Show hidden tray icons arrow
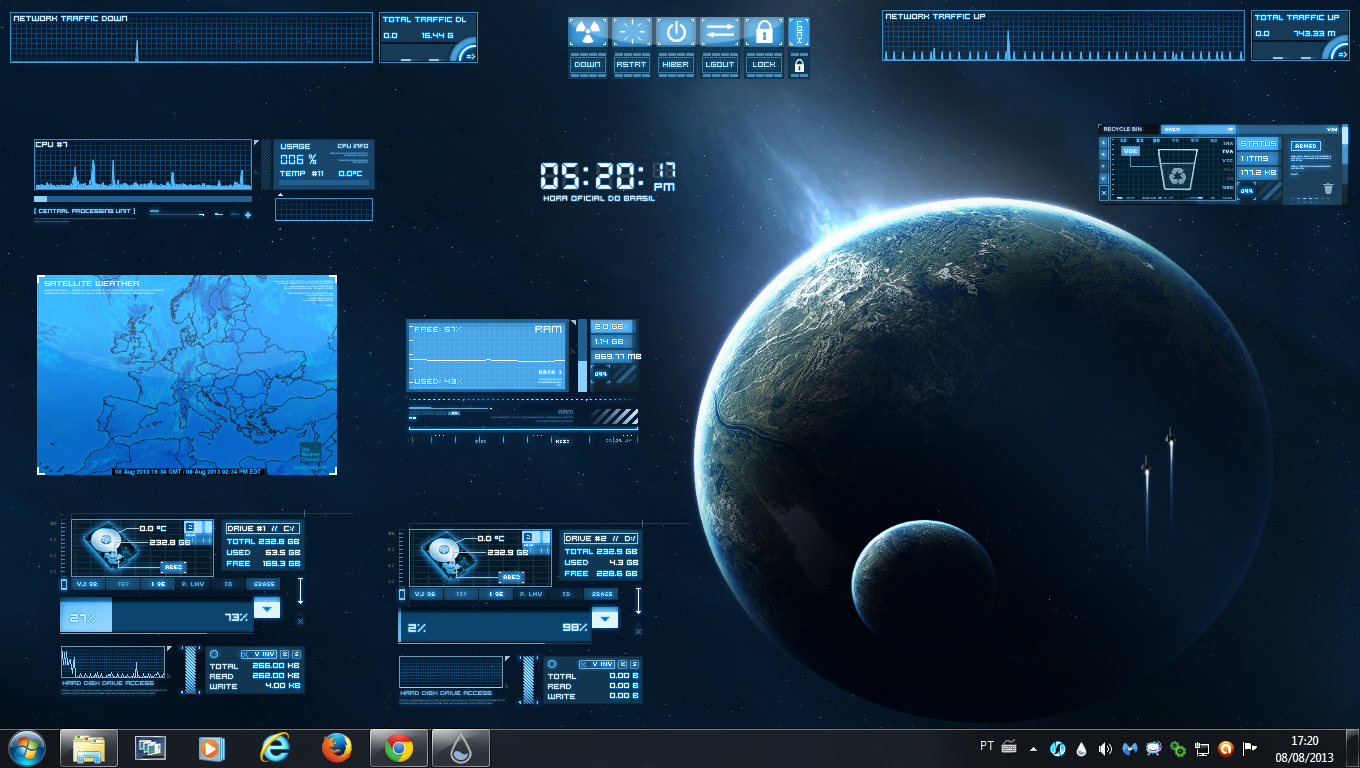This screenshot has height=768, width=1360. point(1033,748)
